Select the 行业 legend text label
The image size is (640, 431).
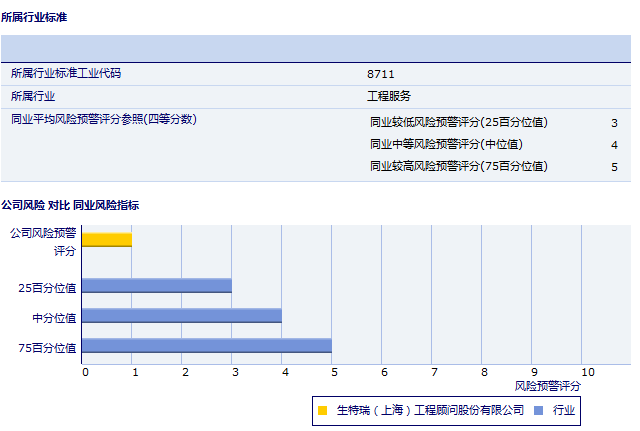(564, 410)
